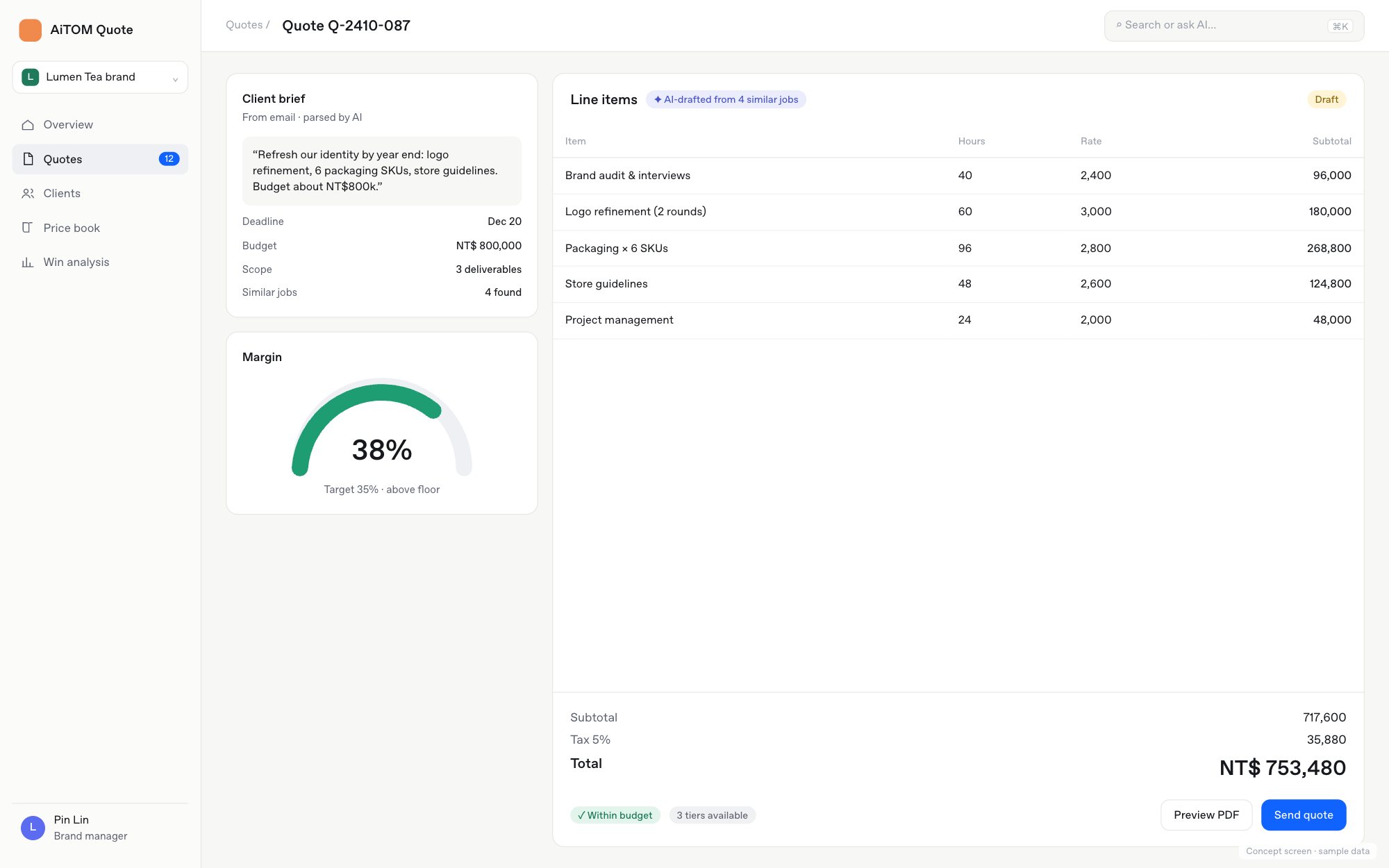Click the green Lumen Tea brand avatar
The height and width of the screenshot is (868, 1389).
coord(30,77)
